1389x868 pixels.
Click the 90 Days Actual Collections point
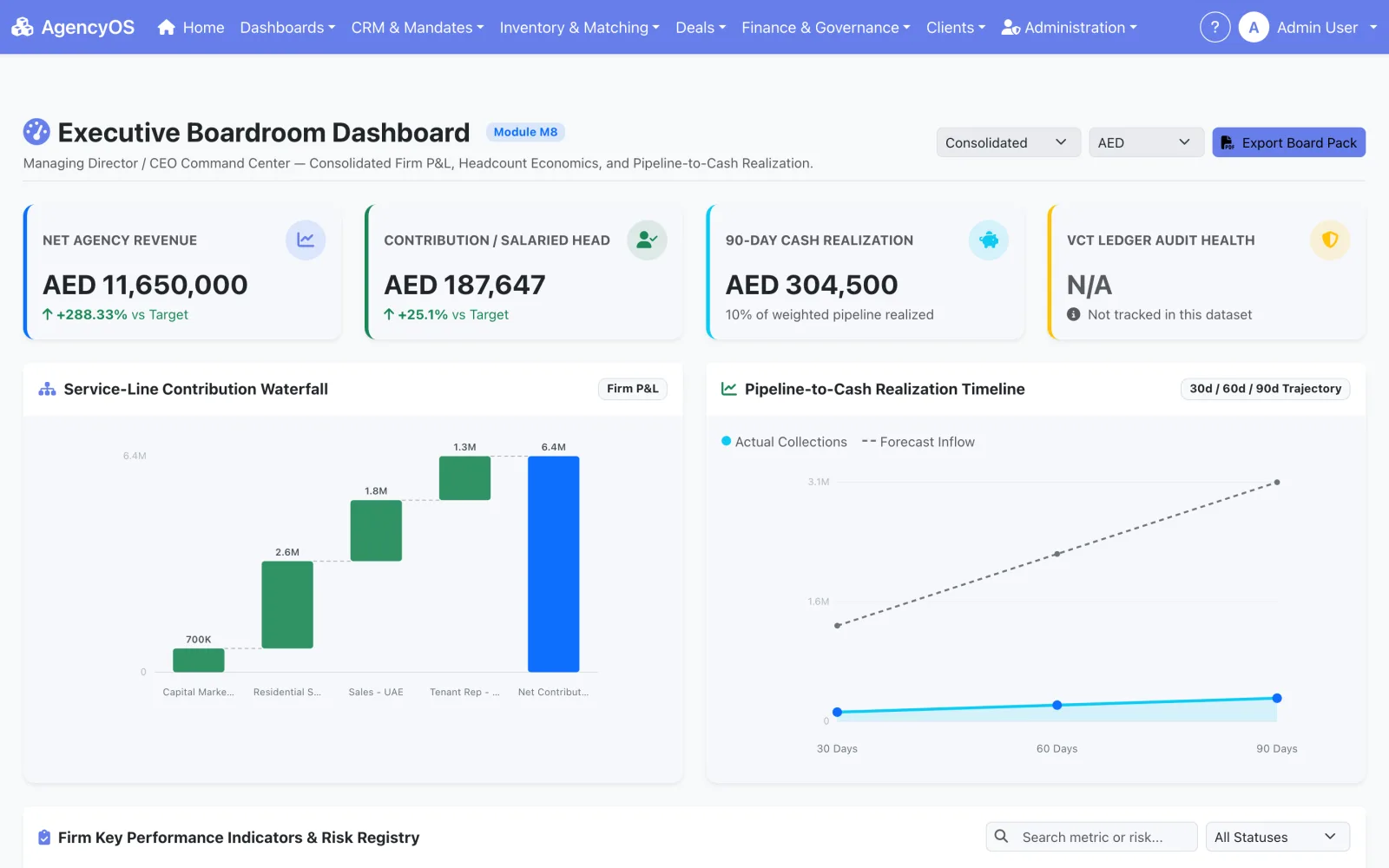(x=1277, y=698)
